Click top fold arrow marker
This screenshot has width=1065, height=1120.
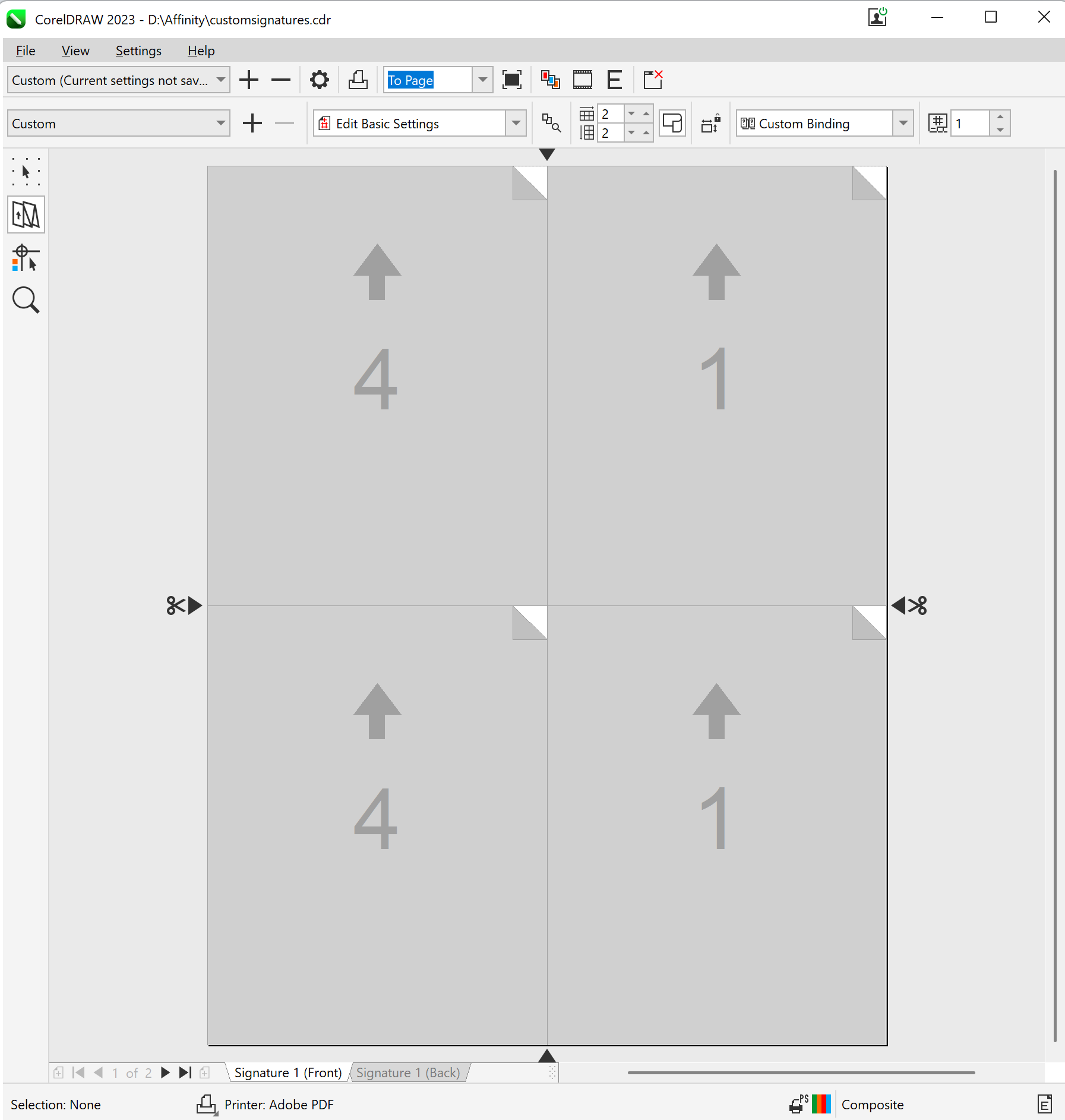(547, 154)
